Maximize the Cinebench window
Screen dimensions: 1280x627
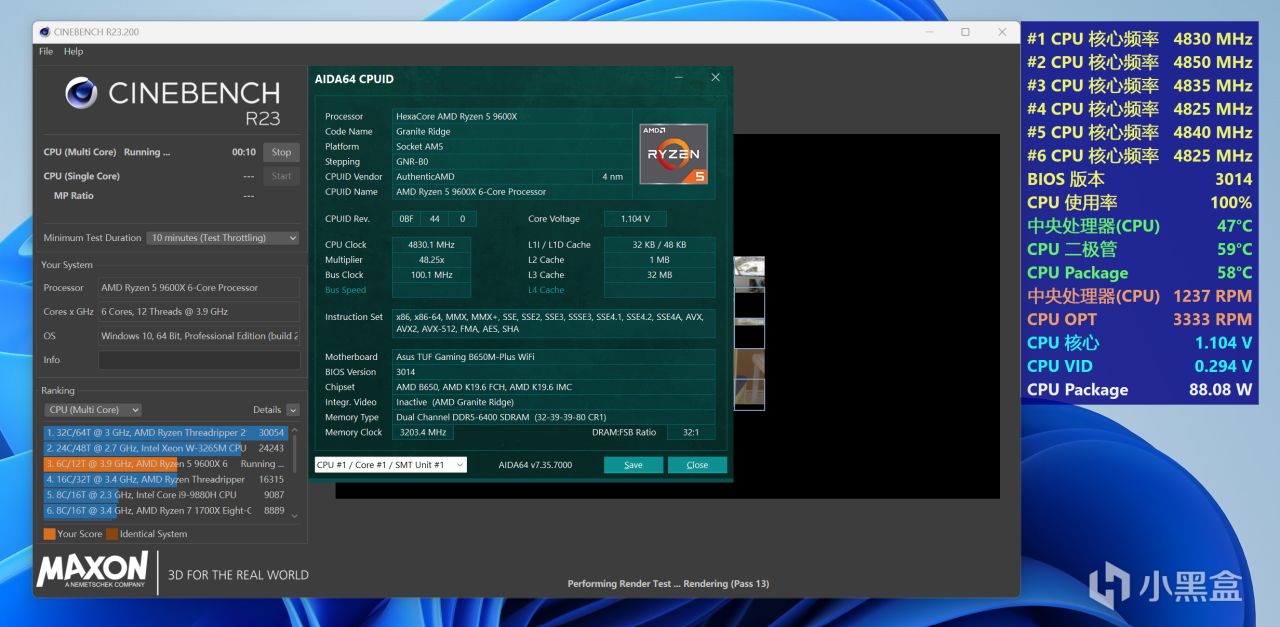[965, 32]
